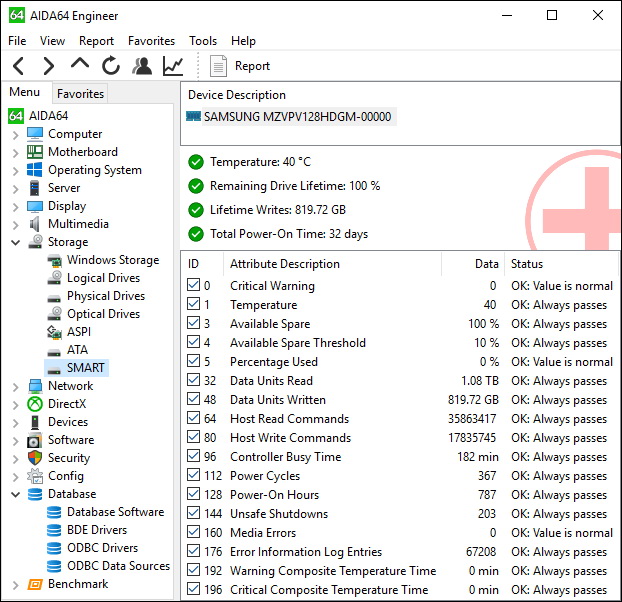Select the Network icon in tree
Screen dimensions: 622x602
coord(35,386)
